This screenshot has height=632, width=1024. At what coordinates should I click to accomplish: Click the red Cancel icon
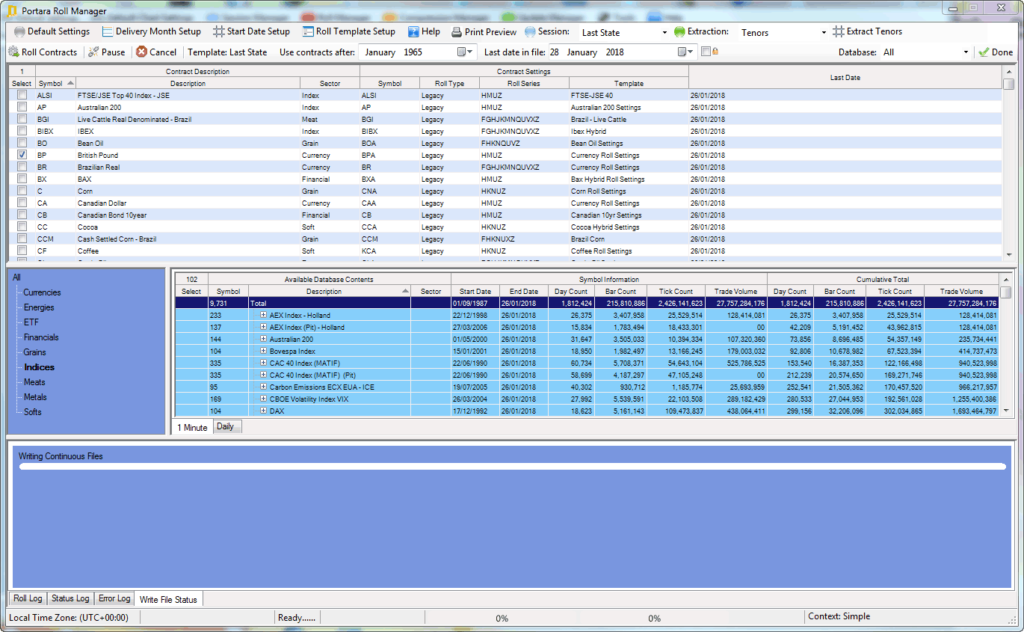click(x=142, y=52)
